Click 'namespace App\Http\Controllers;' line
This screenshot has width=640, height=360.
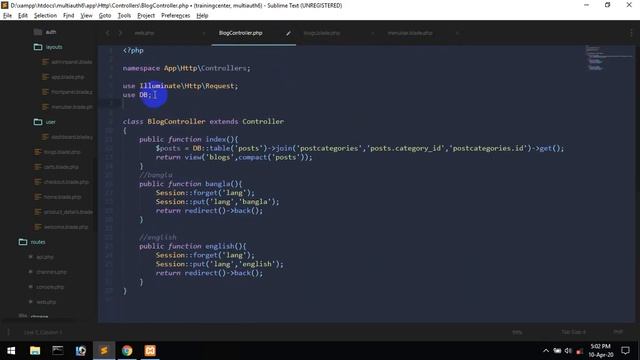click(x=187, y=68)
